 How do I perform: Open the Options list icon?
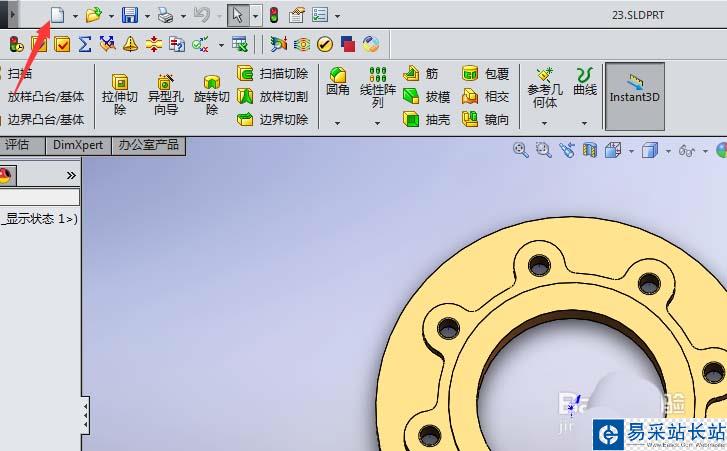click(x=320, y=15)
